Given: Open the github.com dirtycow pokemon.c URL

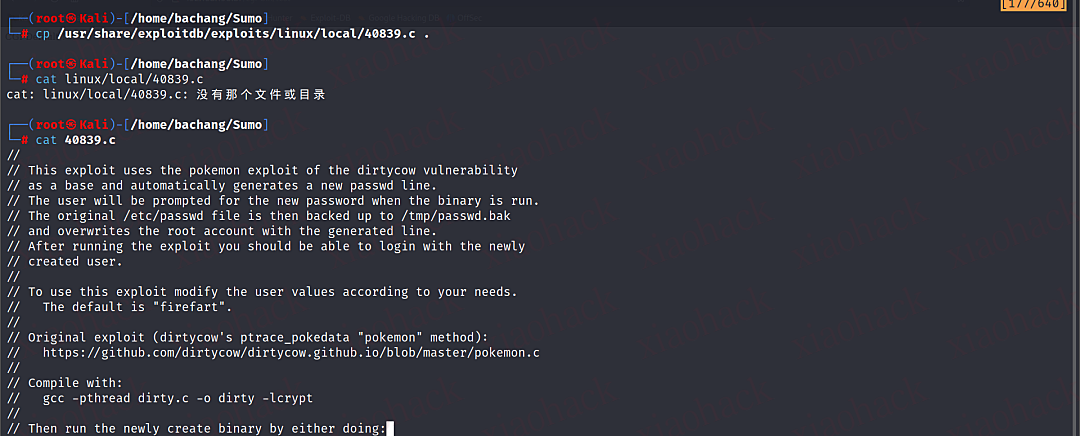Looking at the screenshot, I should point(291,353).
